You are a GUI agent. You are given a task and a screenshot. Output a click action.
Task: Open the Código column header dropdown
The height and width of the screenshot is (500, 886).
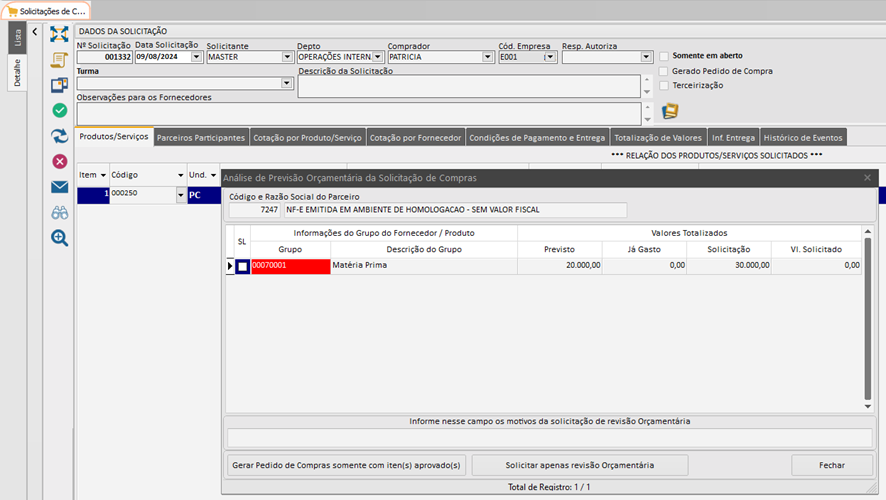pyautogui.click(x=180, y=175)
